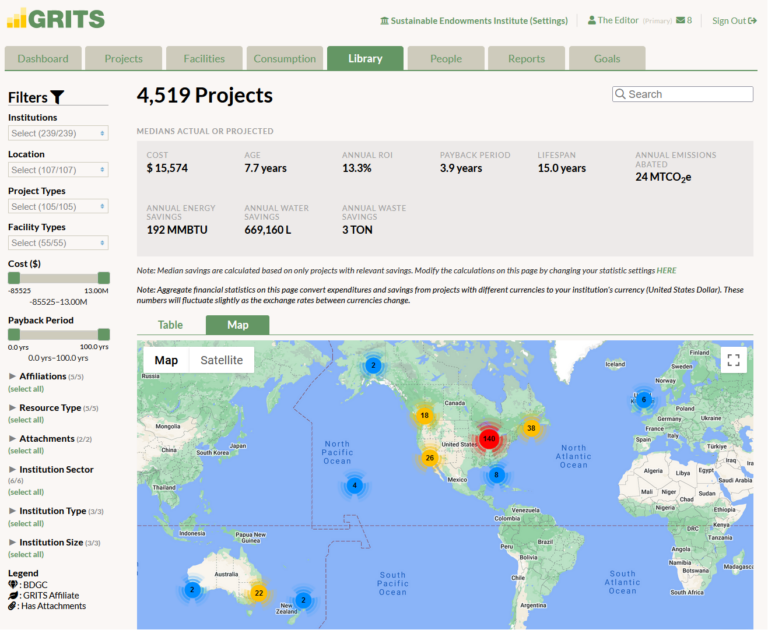
Task: Click the Cost slider right handle
Action: tap(103, 277)
